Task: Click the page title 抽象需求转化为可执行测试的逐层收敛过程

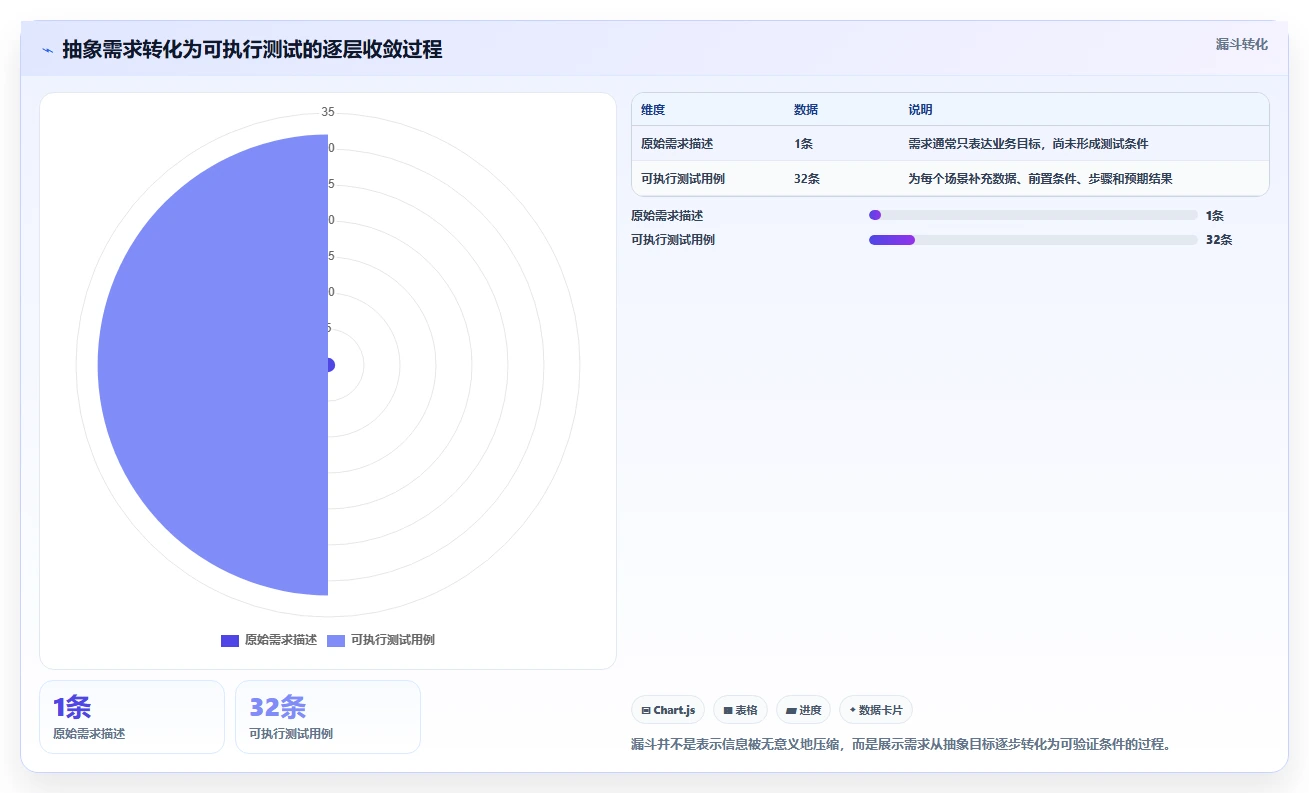Action: pyautogui.click(x=252, y=50)
